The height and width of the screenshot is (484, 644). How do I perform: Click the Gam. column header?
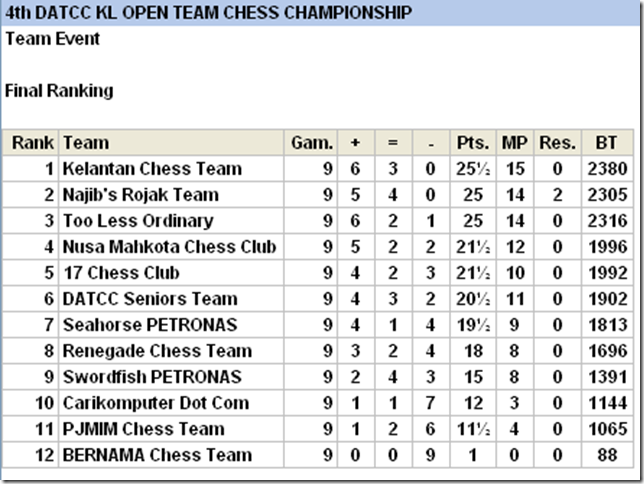tap(311, 143)
